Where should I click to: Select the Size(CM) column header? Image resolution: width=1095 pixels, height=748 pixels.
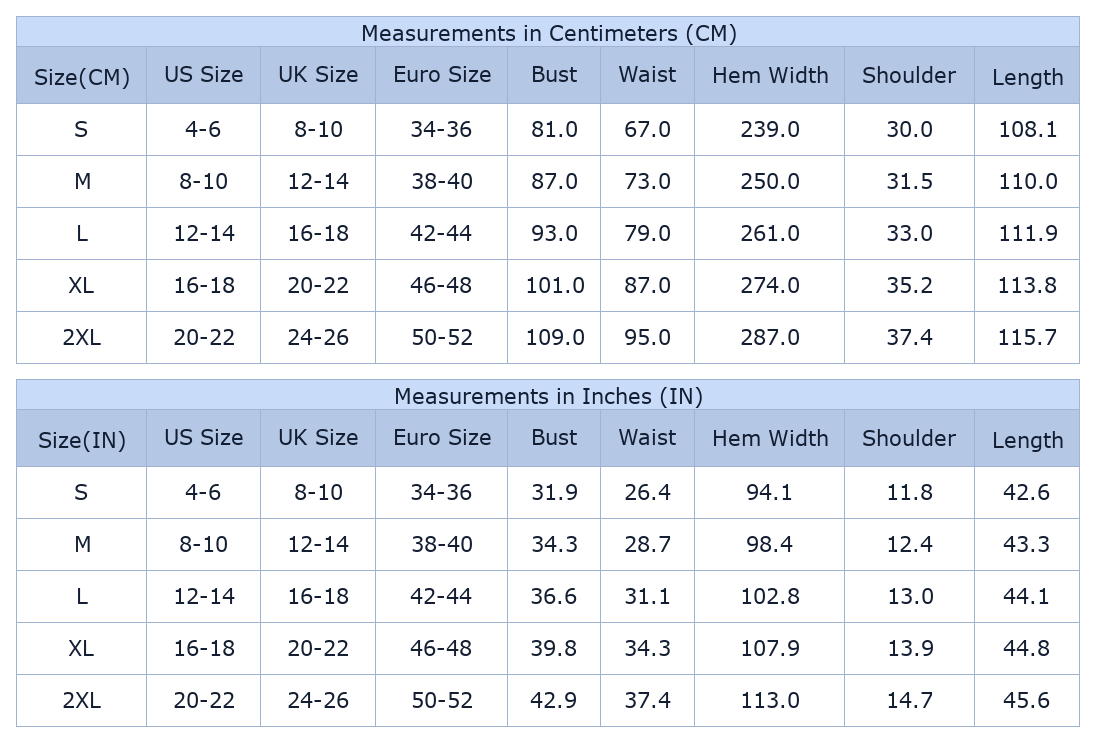(x=81, y=77)
